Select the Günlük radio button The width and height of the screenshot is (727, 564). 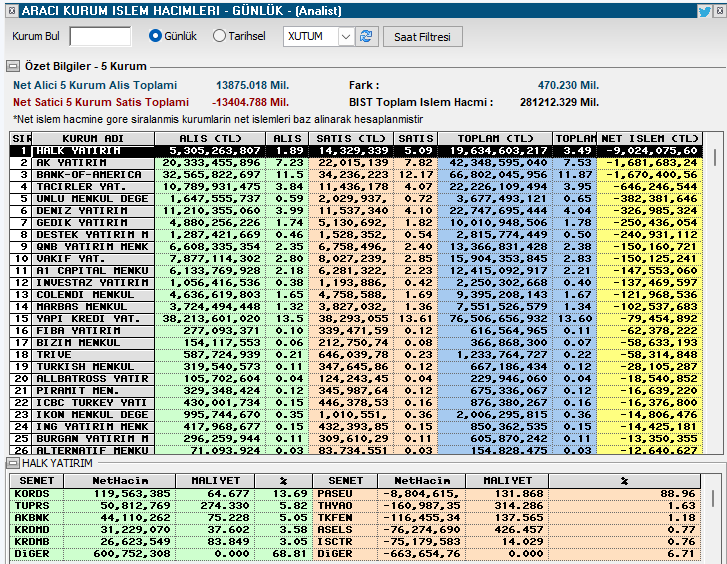[155, 36]
